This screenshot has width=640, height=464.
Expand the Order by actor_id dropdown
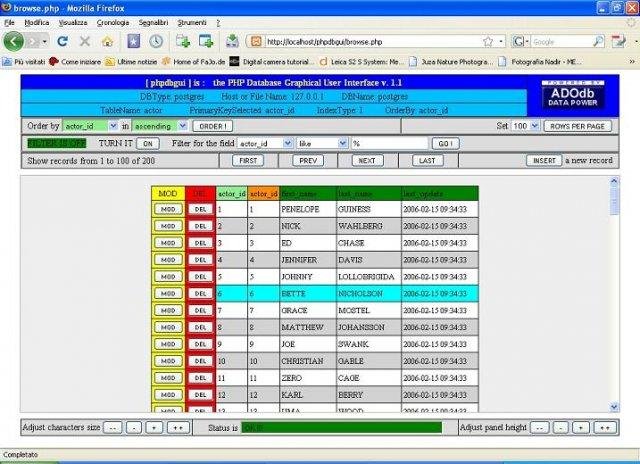point(113,126)
